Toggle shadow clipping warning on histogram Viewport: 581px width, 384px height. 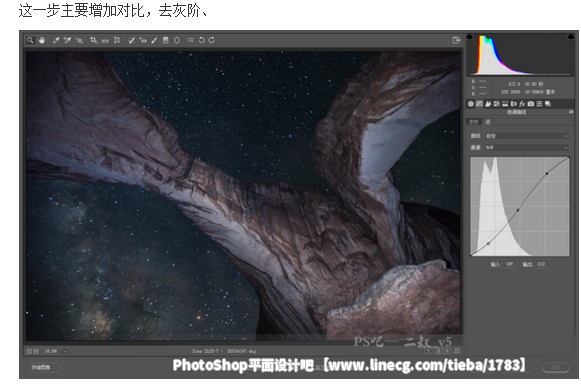pos(470,36)
